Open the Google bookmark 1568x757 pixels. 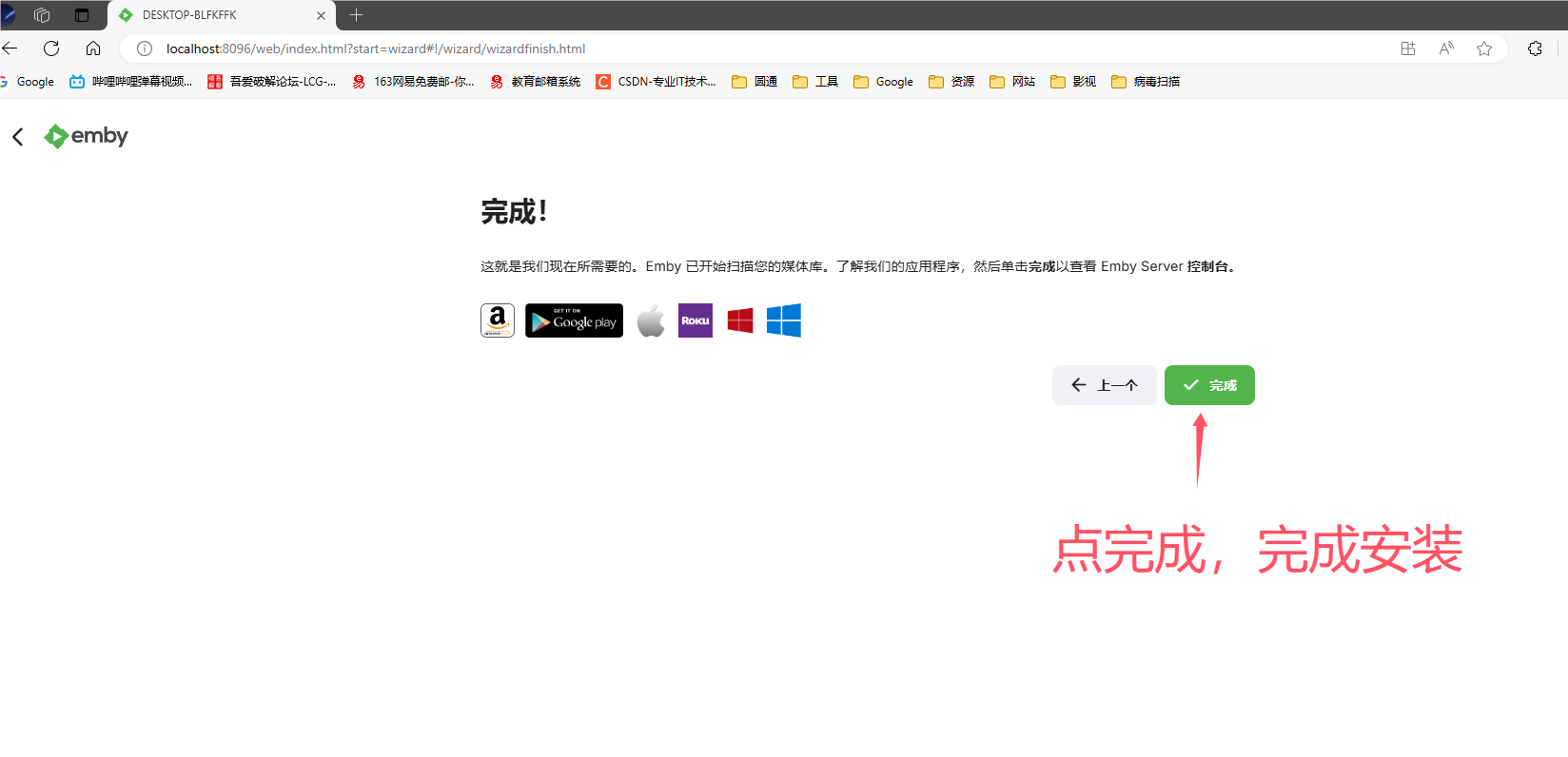[x=28, y=82]
